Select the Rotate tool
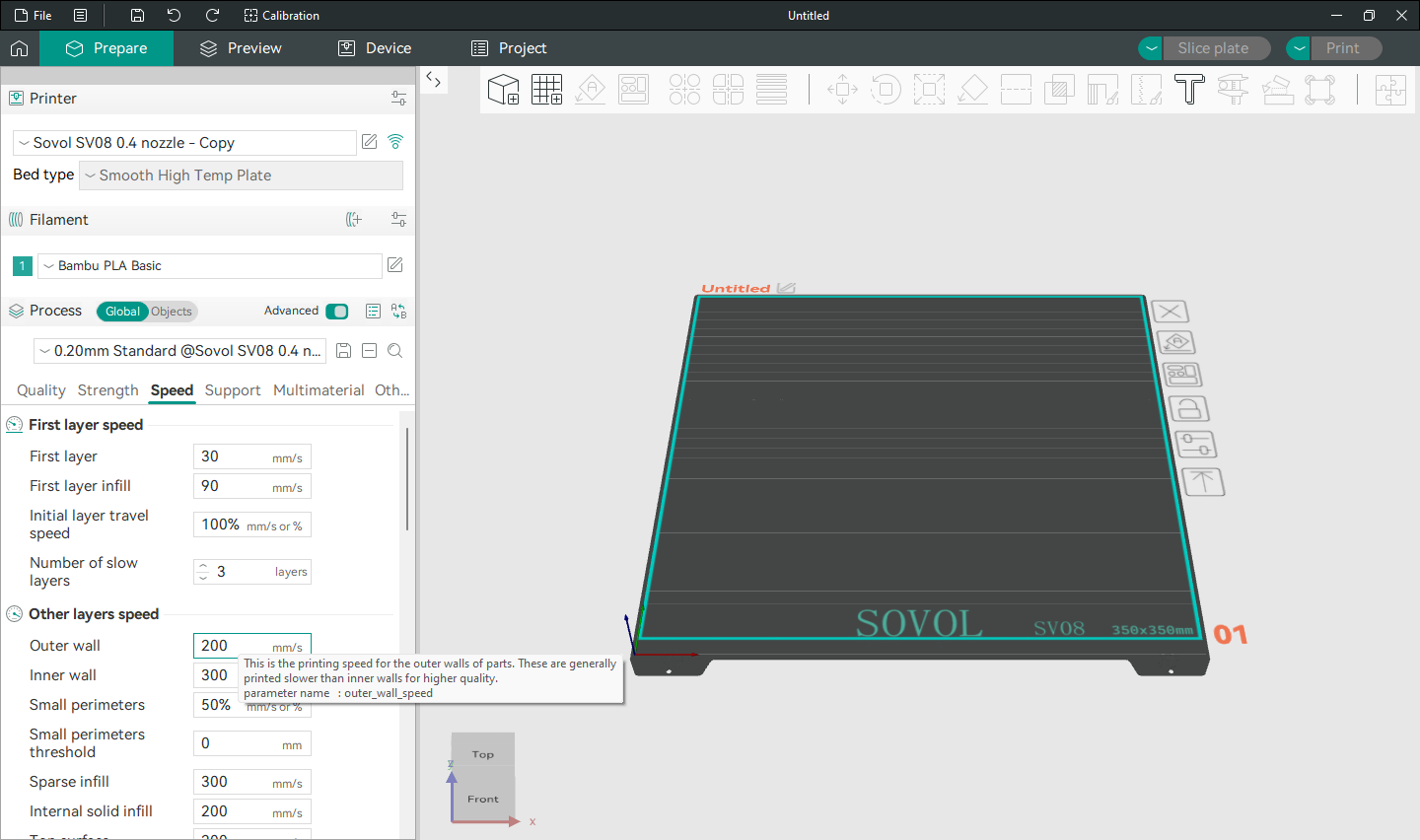Viewport: 1420px width, 840px height. point(886,90)
